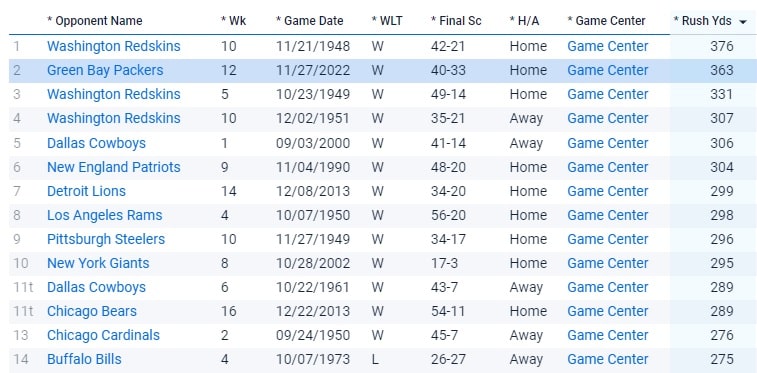Click the Chicago Cardinals link
This screenshot has height=373, width=757.
click(103, 335)
